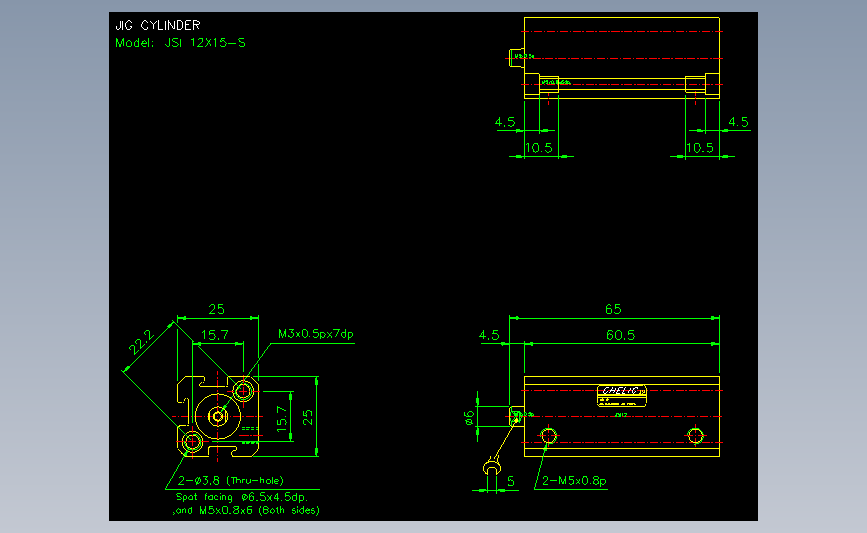
Task: Click the left M5 port circle in side view
Action: pyautogui.click(x=549, y=436)
